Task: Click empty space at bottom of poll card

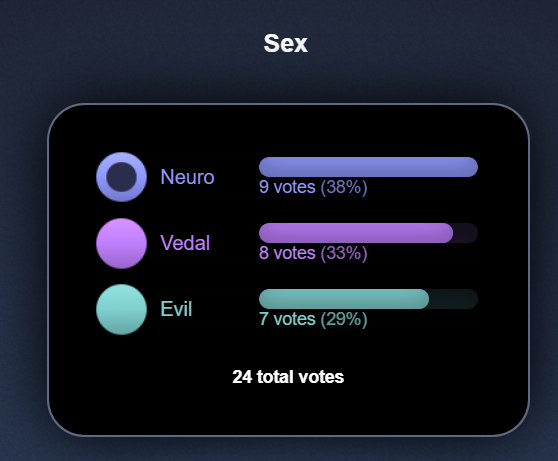Action: (x=288, y=411)
